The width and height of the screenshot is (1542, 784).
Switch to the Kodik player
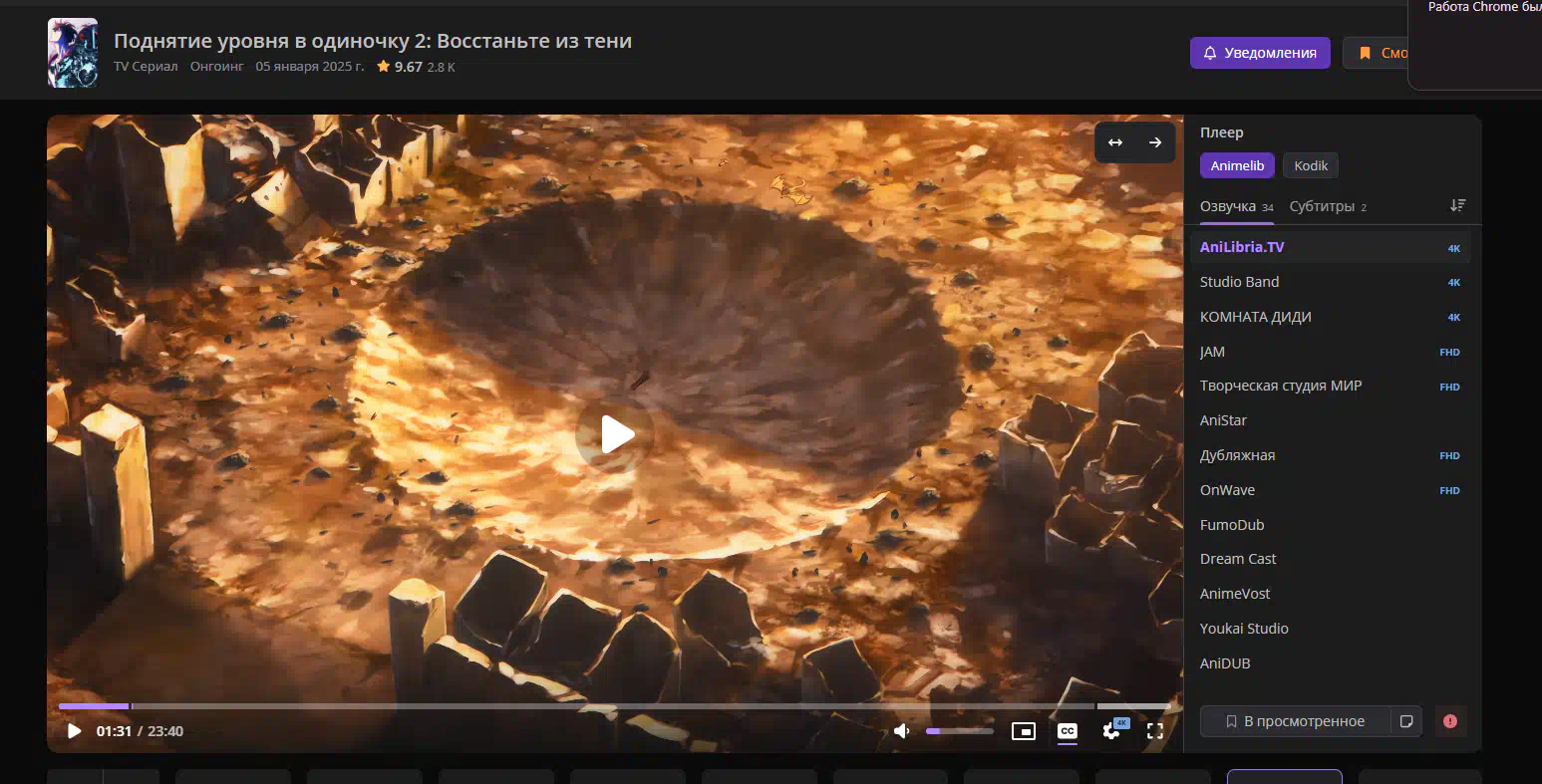(x=1311, y=166)
